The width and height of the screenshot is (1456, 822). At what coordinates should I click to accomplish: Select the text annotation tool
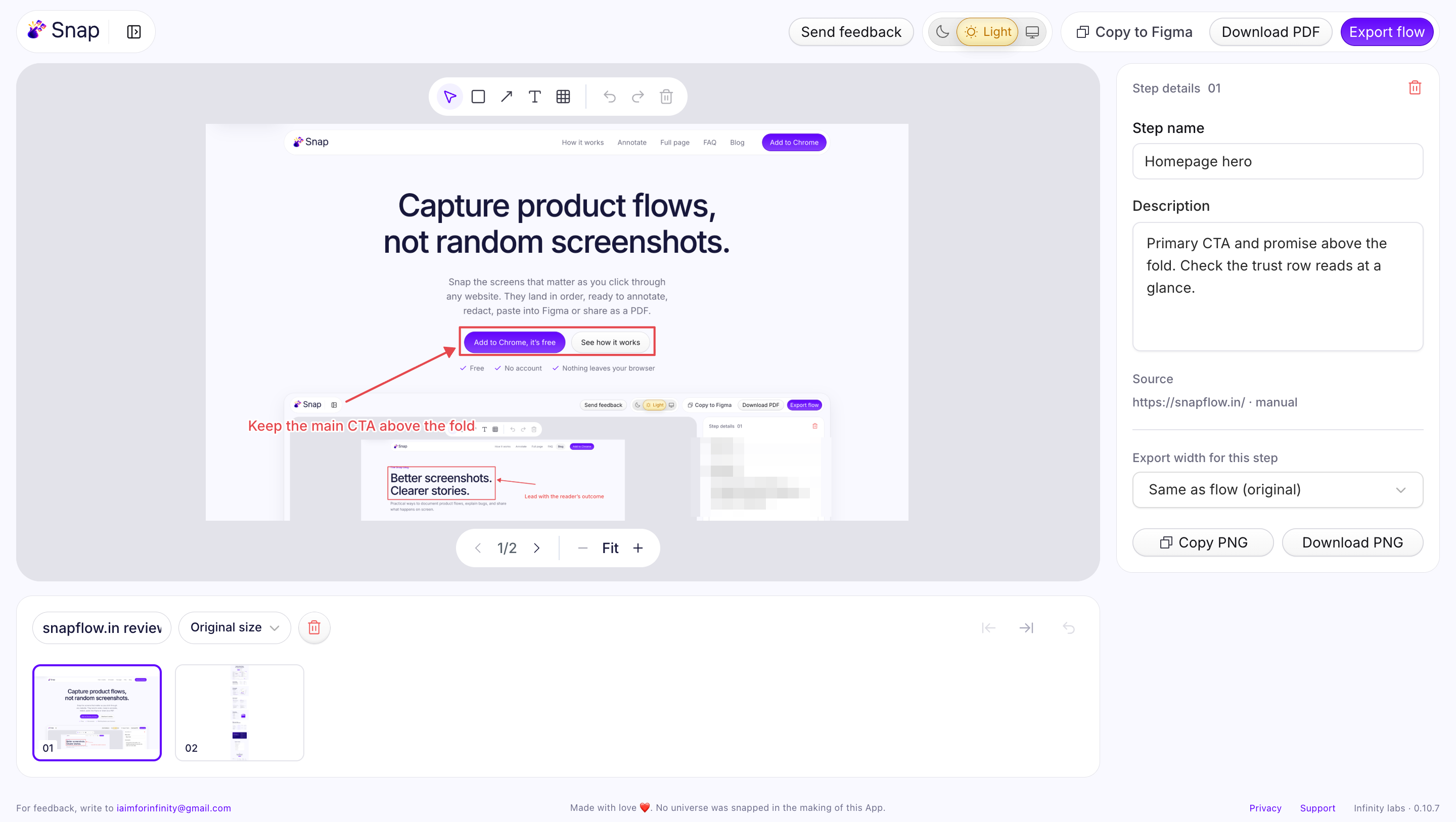click(535, 97)
